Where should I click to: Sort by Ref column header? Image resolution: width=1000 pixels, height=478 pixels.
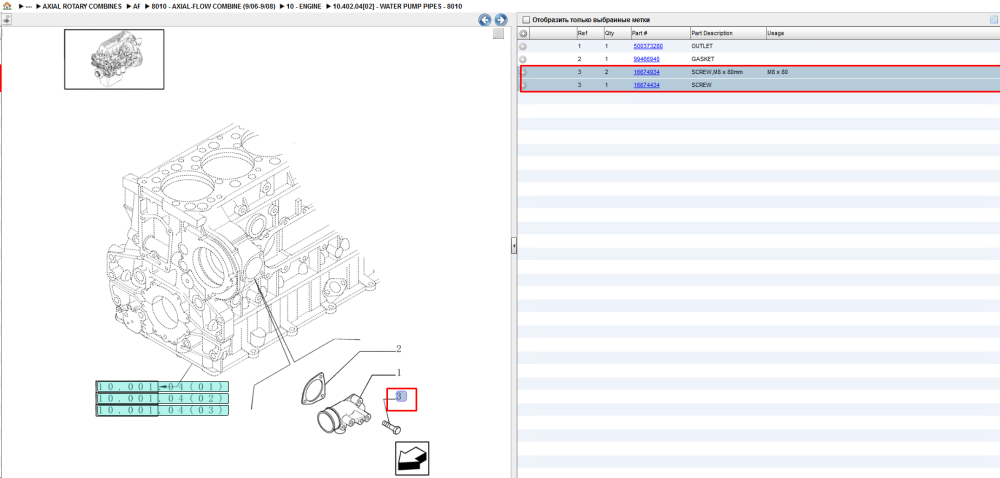point(589,33)
